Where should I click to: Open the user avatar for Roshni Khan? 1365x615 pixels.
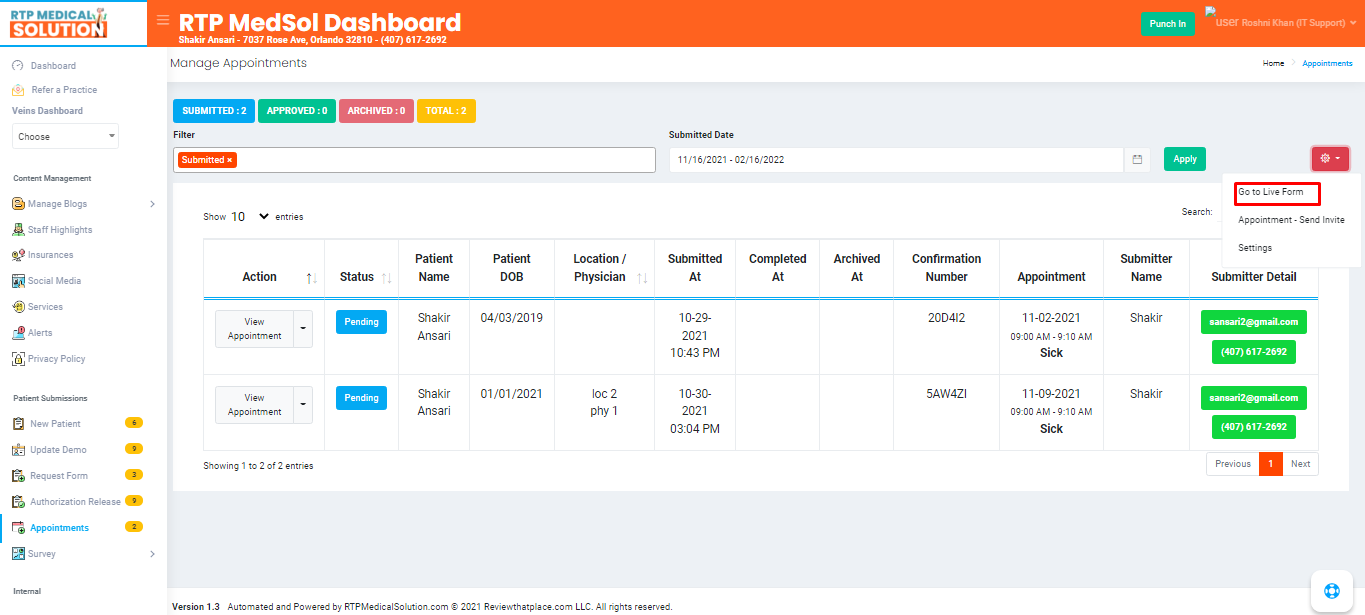[x=1221, y=16]
